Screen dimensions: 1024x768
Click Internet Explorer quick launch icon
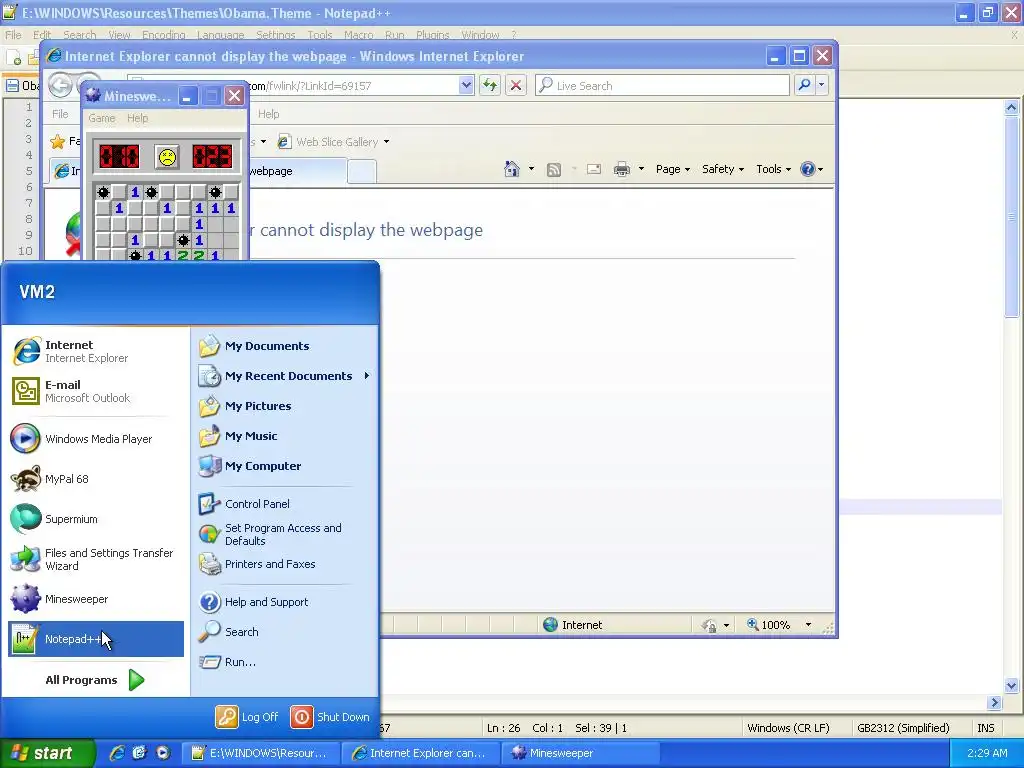[x=117, y=753]
